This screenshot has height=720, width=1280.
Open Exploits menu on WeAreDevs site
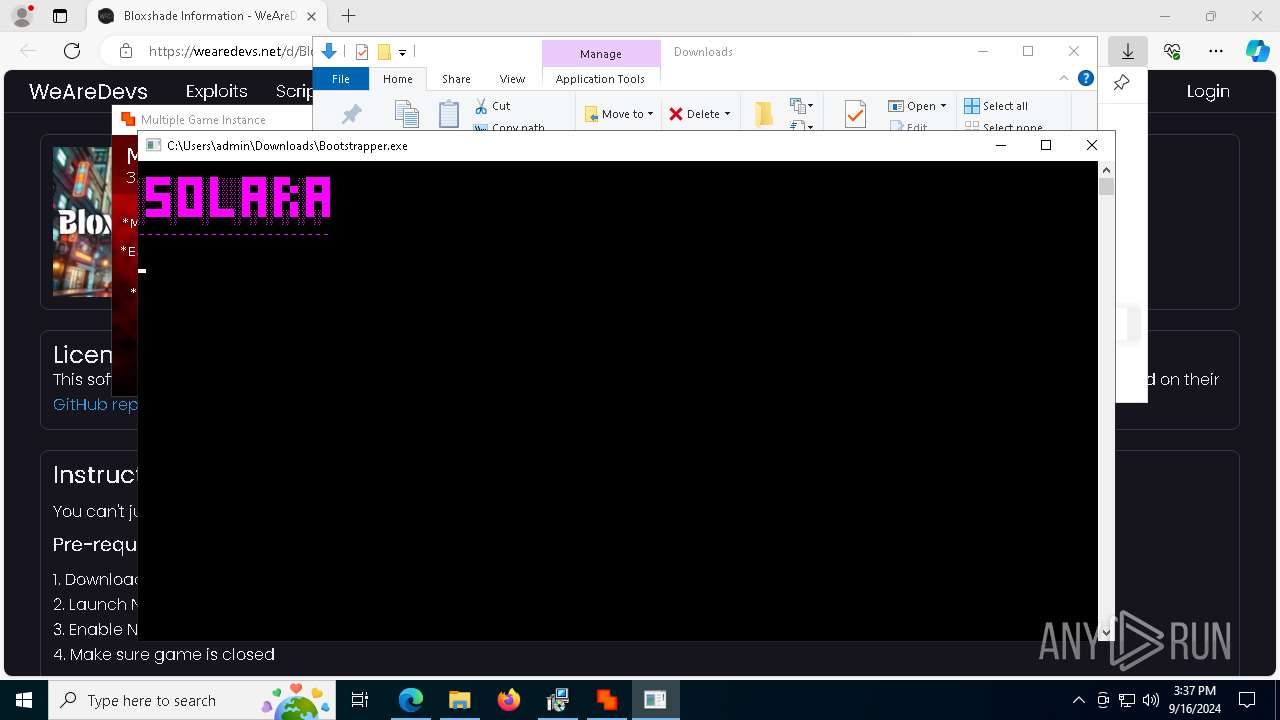[217, 91]
